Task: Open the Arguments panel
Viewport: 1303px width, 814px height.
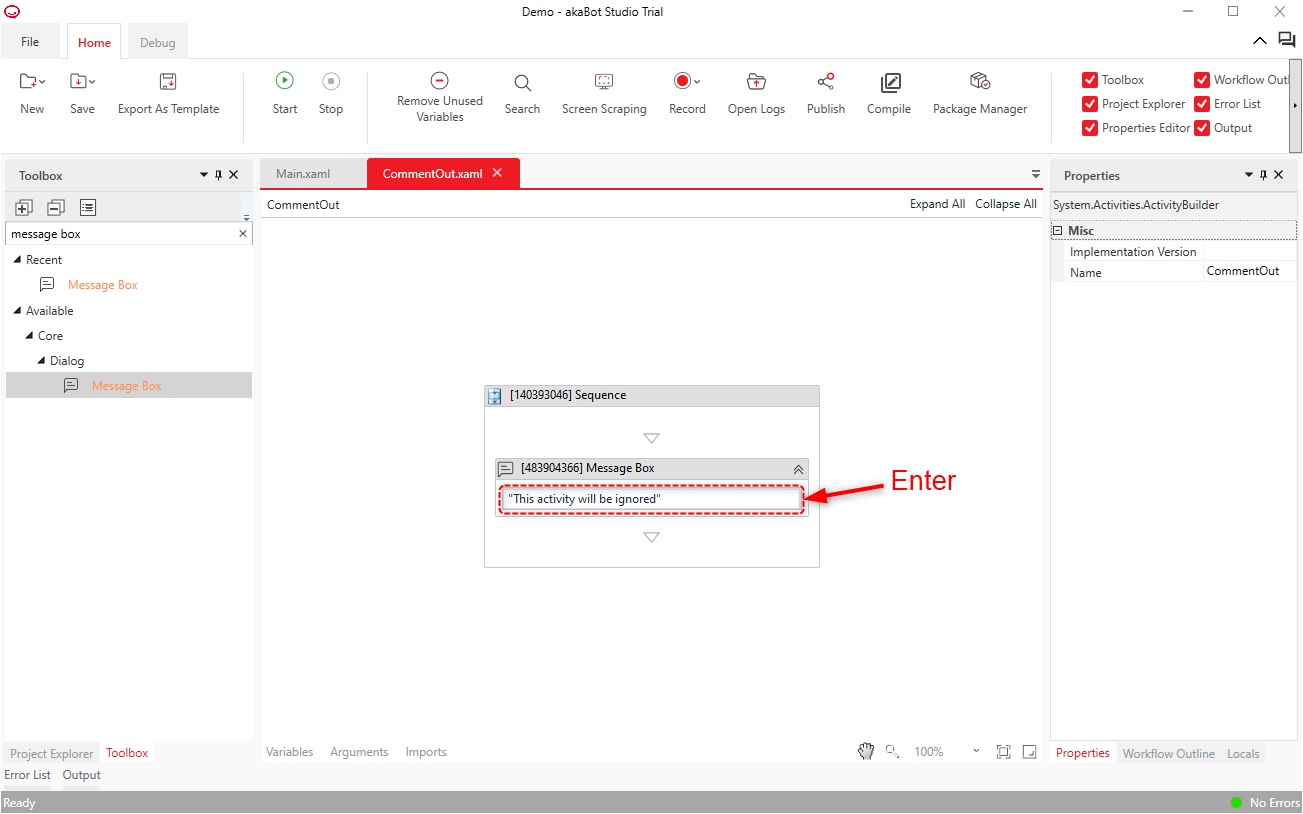Action: coord(359,752)
